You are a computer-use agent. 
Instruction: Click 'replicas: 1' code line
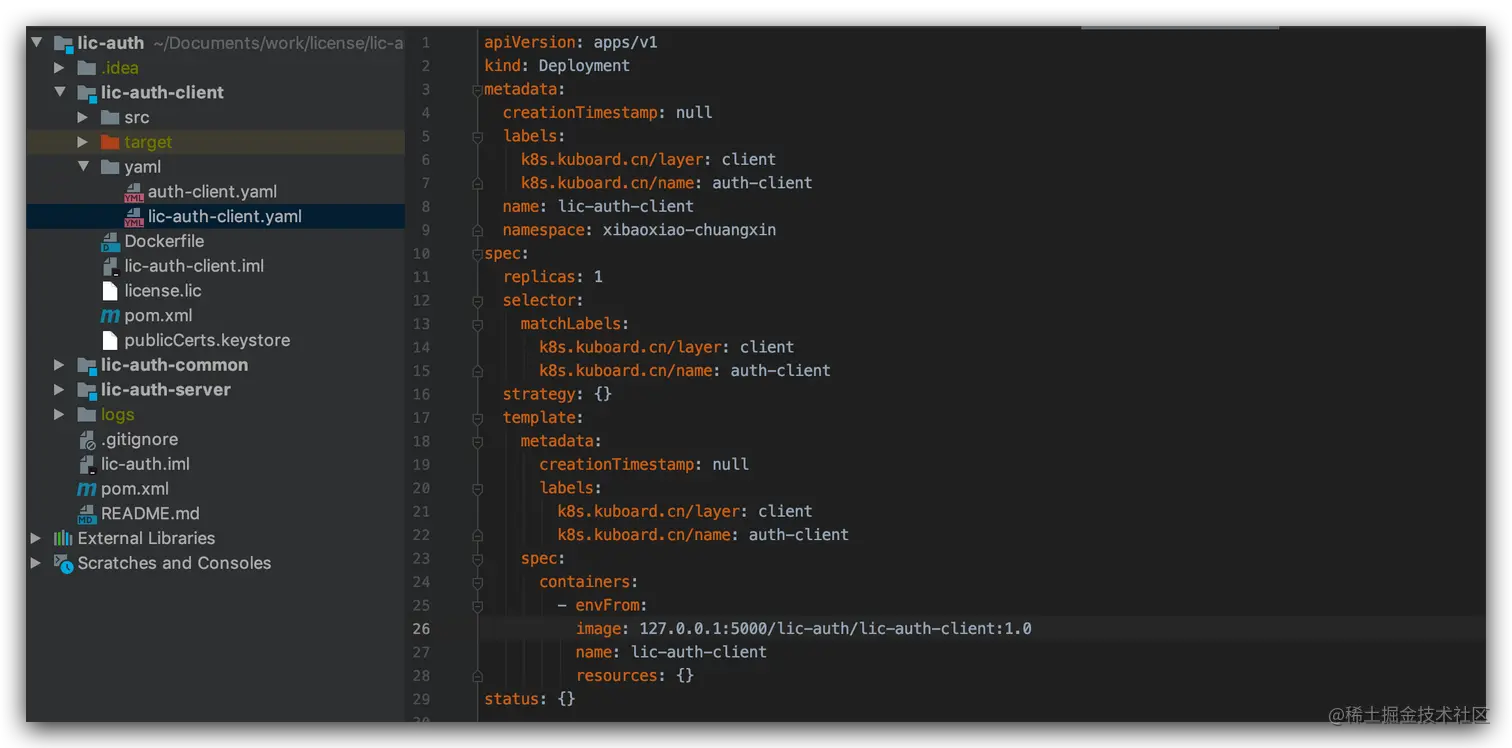[x=552, y=276]
